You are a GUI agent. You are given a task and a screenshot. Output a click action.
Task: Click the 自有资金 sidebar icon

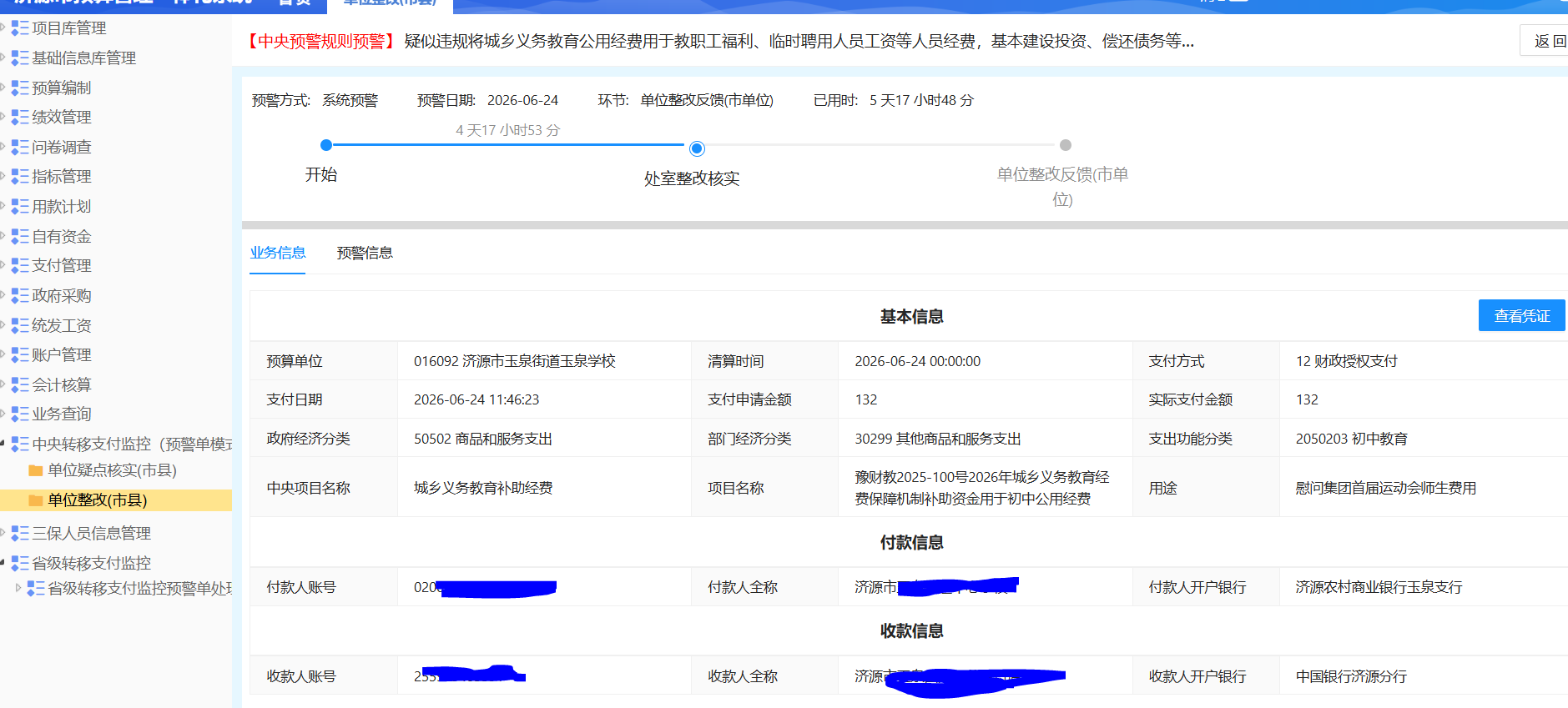tap(20, 237)
